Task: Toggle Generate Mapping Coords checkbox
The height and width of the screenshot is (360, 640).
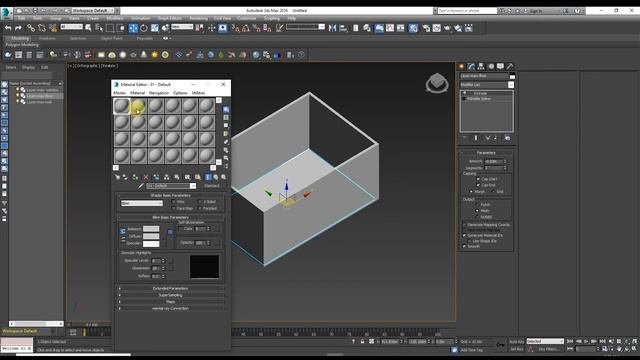Action: coord(464,225)
